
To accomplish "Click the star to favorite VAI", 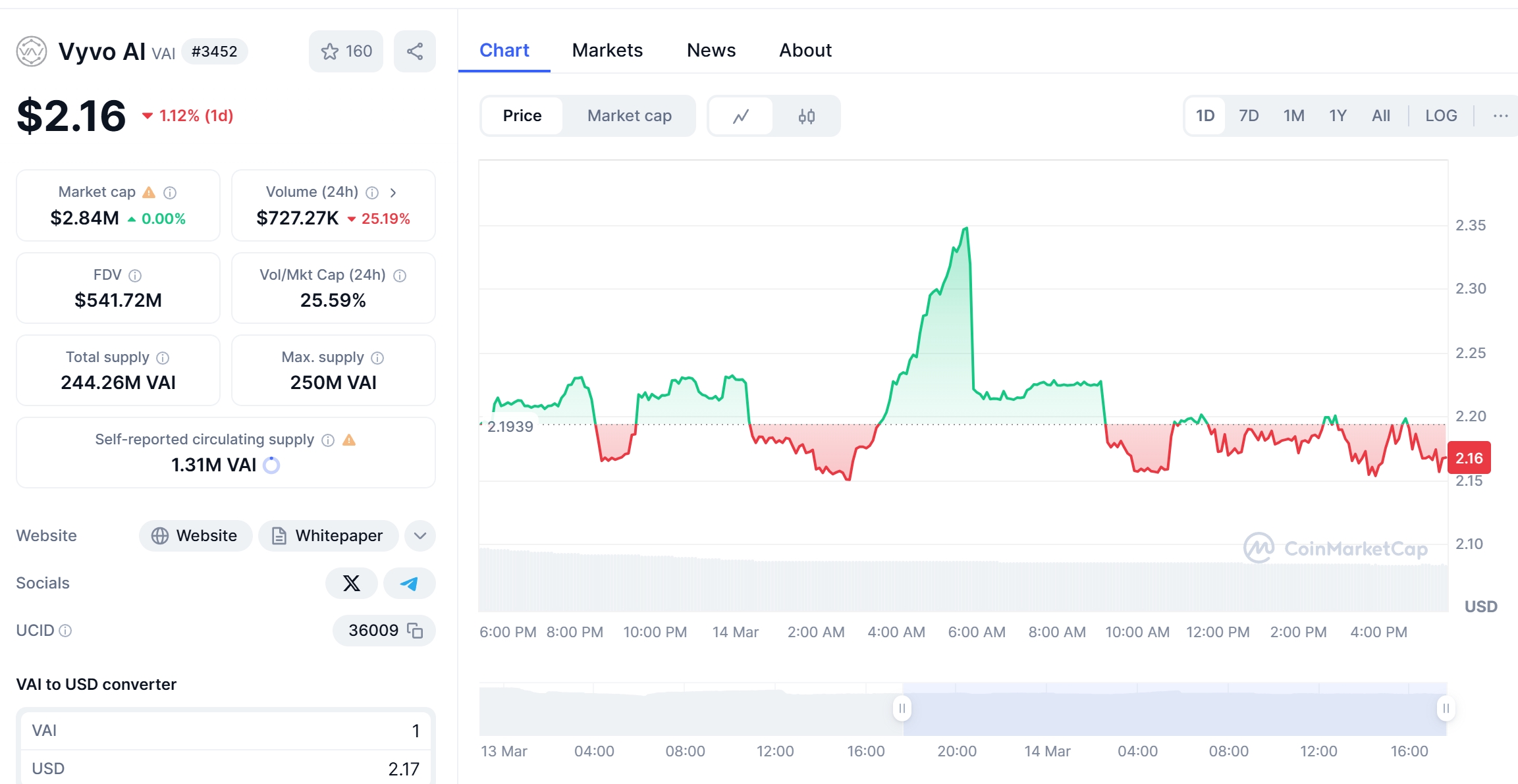I will pyautogui.click(x=331, y=52).
